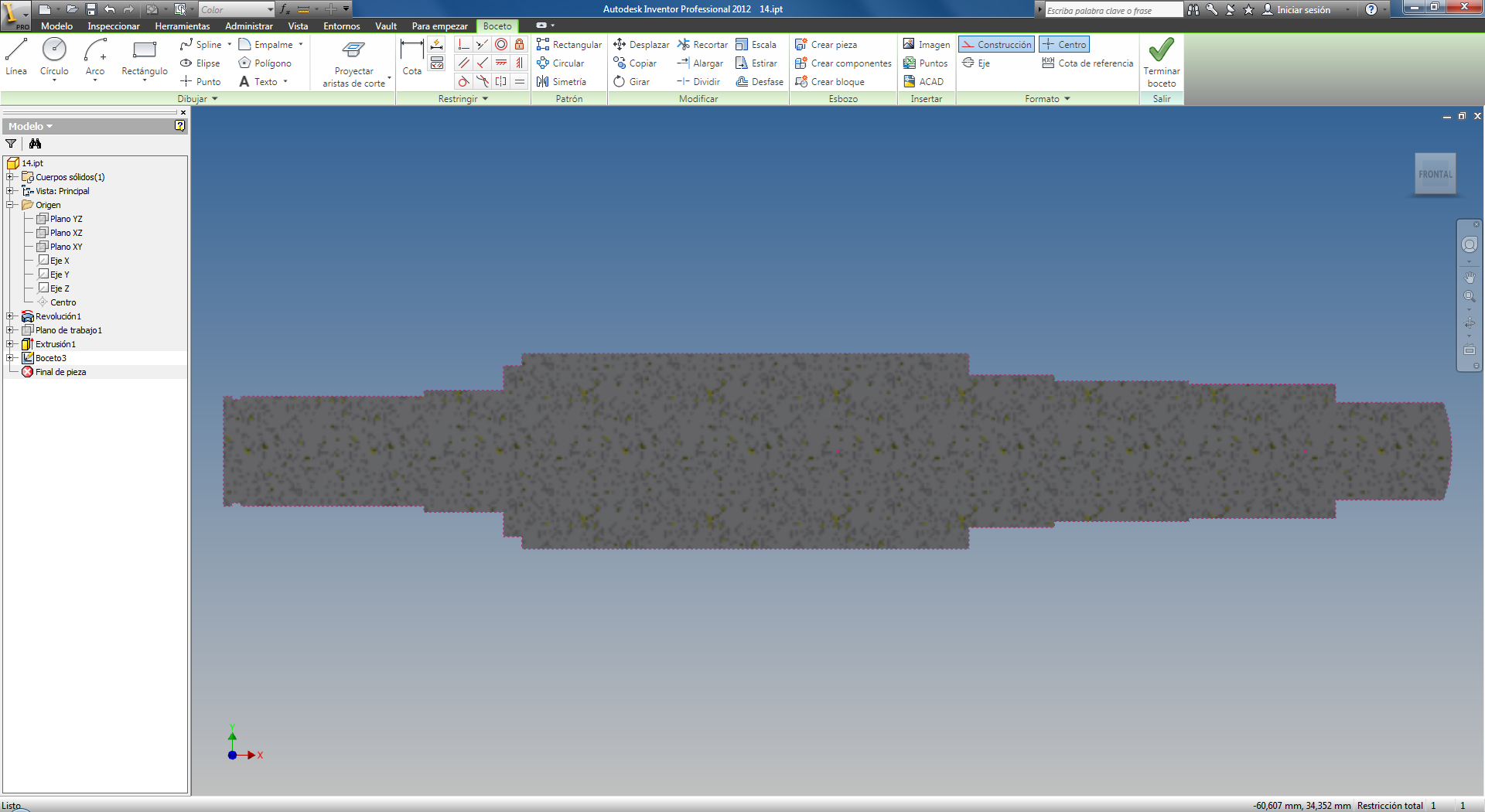Use the Recortar trim tool
Image resolution: width=1485 pixels, height=812 pixels.
coord(702,45)
